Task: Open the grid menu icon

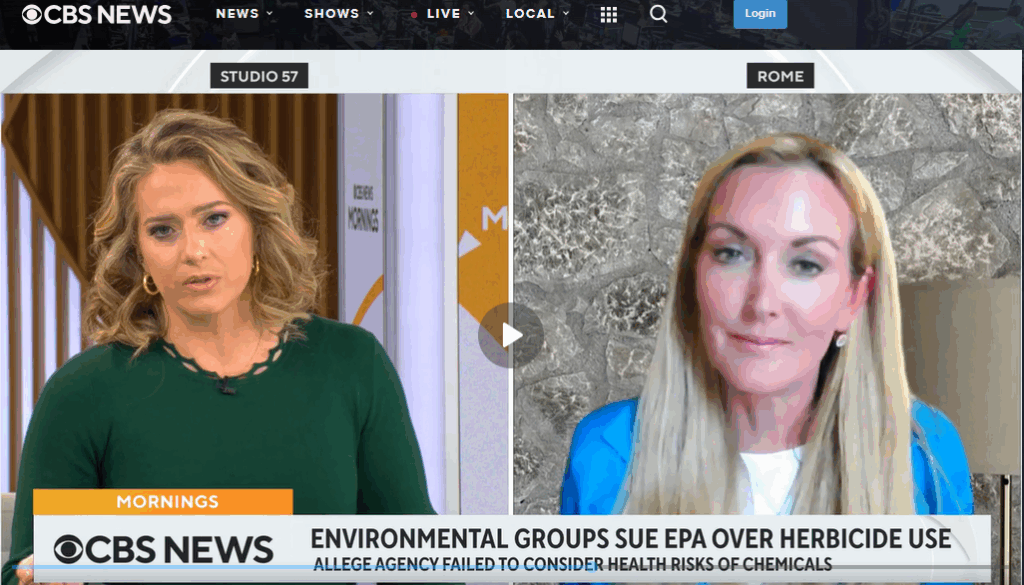Action: click(x=608, y=14)
